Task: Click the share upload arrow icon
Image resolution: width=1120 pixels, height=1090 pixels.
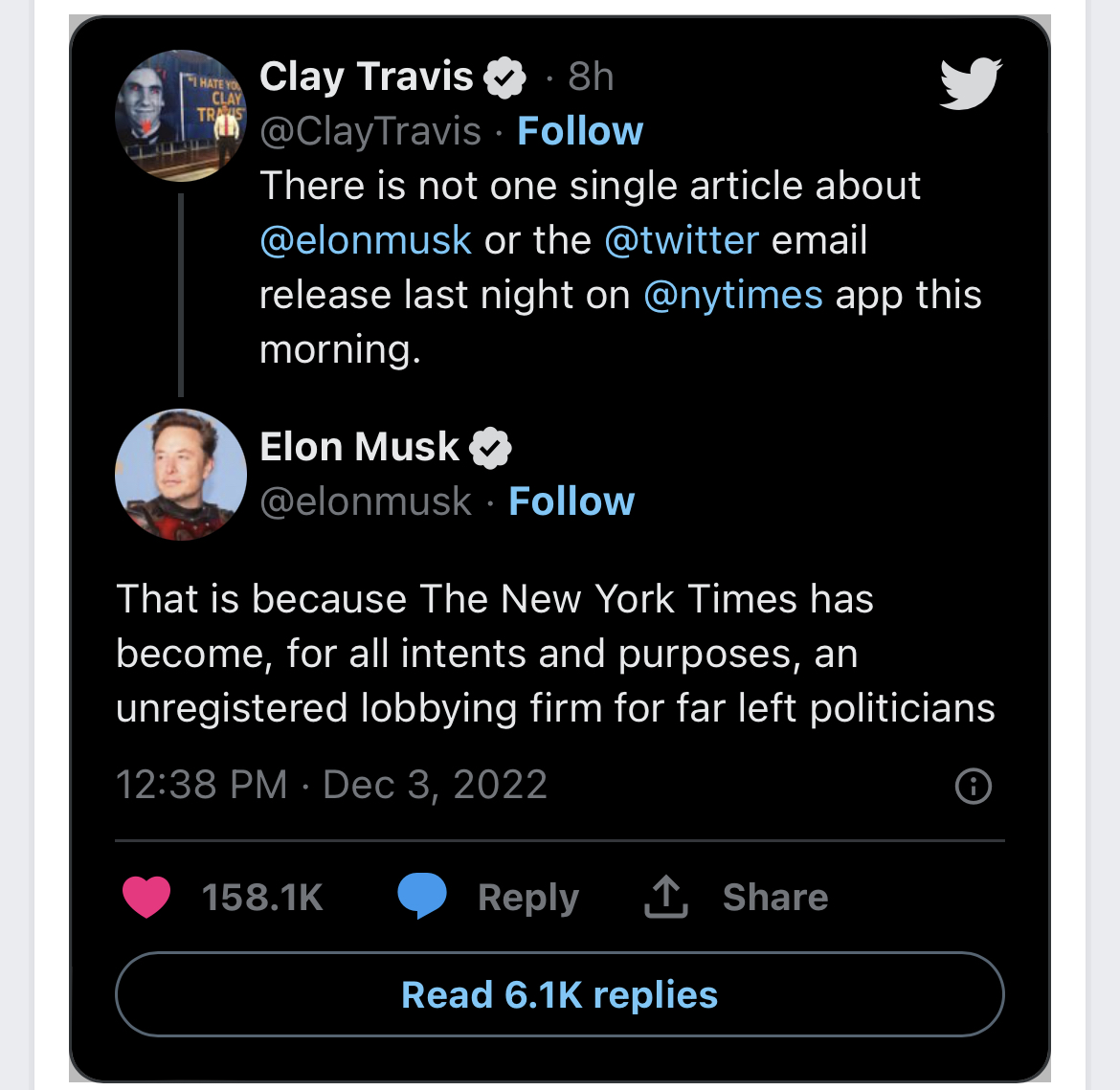Action: 665,897
